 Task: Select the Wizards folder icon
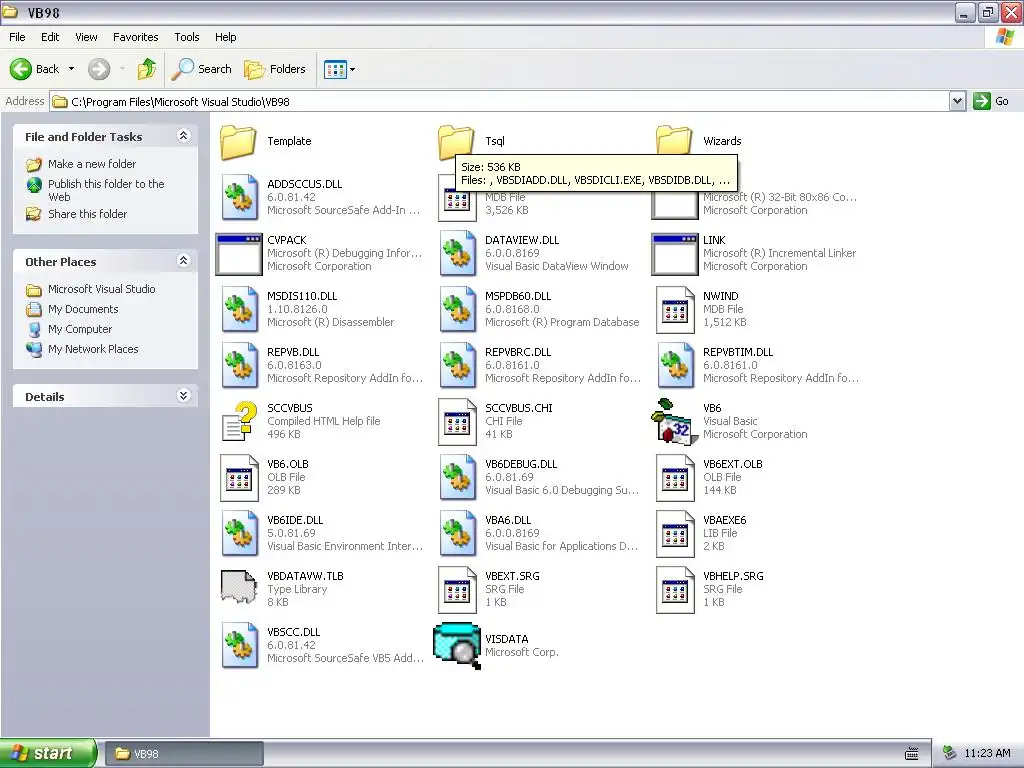click(x=673, y=140)
